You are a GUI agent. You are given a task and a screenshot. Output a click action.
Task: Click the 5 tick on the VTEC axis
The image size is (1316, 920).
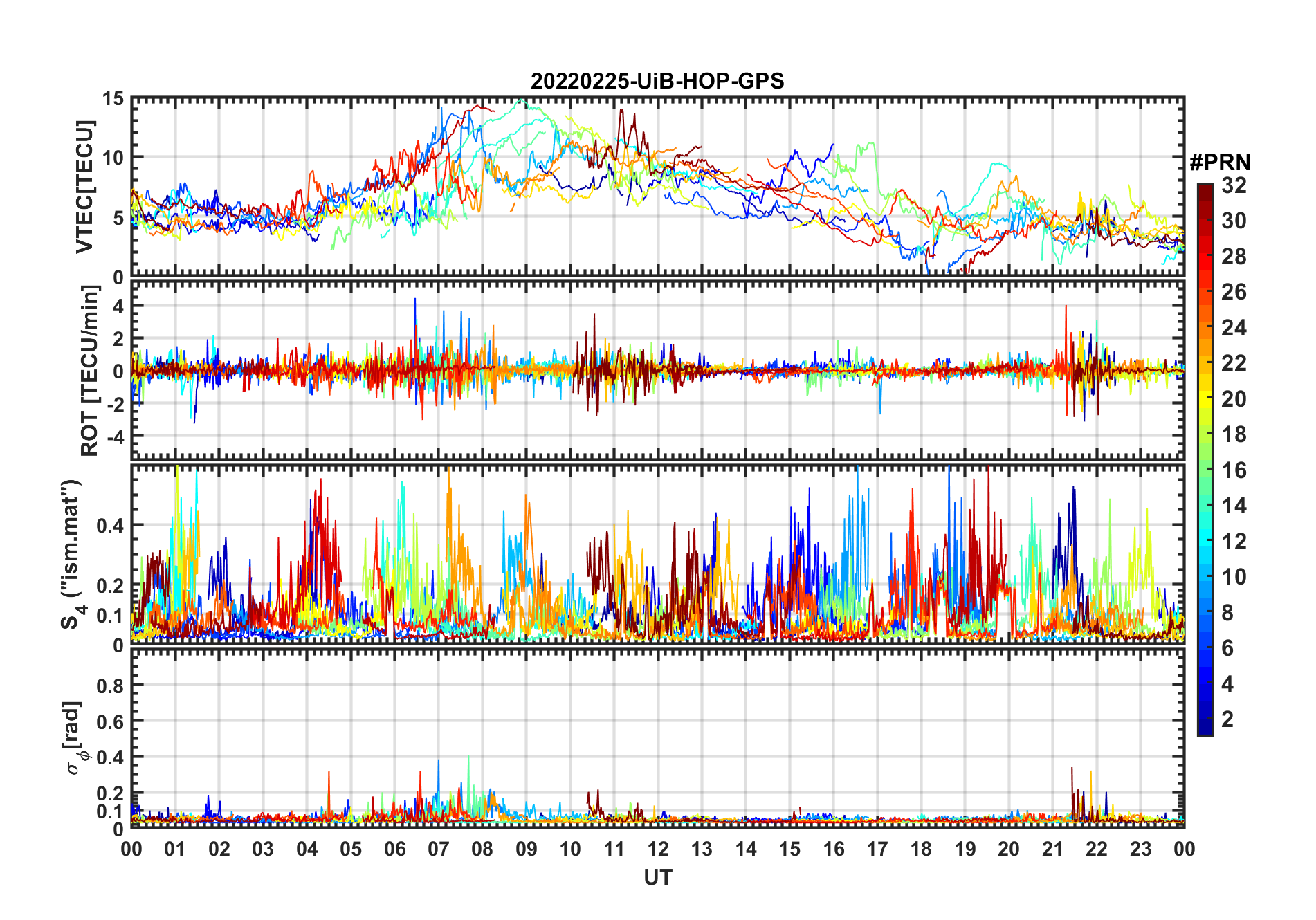118,218
